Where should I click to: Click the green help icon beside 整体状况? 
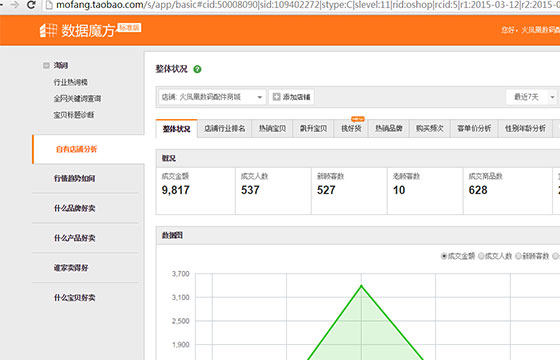[x=197, y=69]
